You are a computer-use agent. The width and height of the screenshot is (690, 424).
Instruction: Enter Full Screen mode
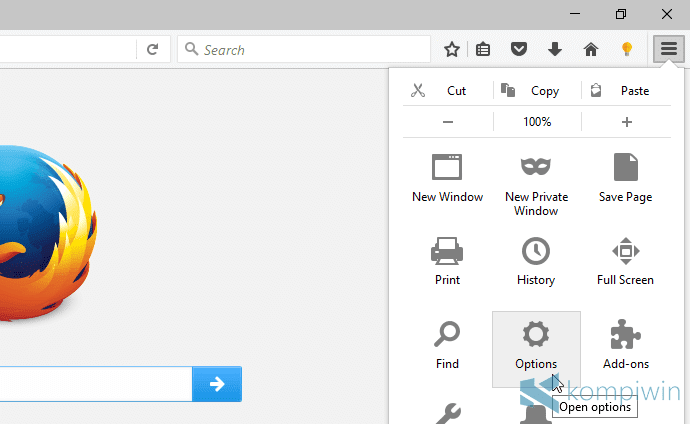tap(625, 261)
